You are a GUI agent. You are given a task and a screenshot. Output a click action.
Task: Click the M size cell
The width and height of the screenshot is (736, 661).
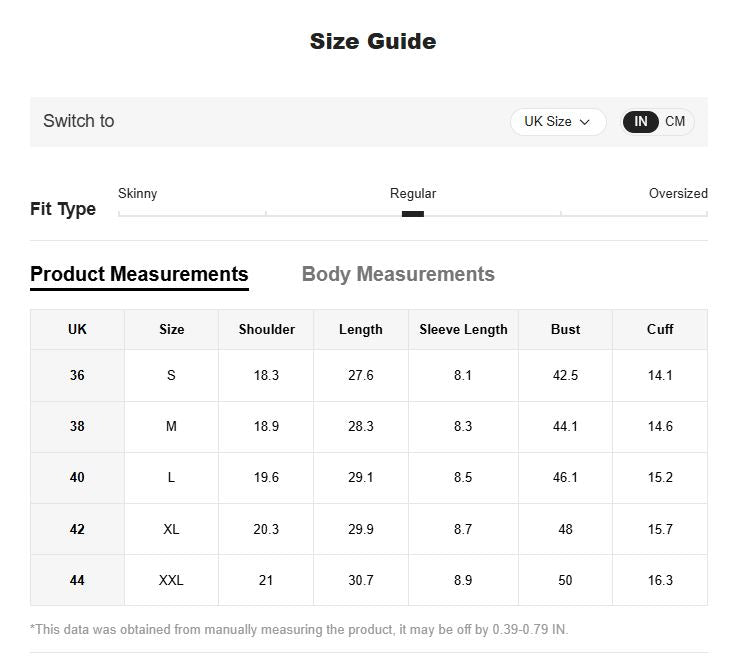coord(171,426)
